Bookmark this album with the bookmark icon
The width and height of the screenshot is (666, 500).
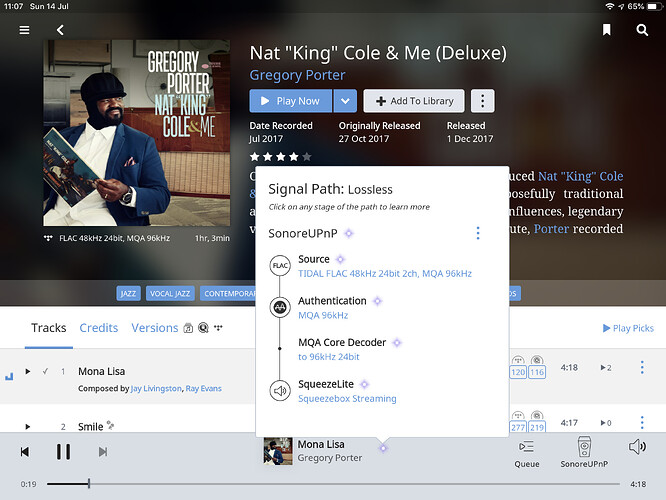[x=606, y=30]
